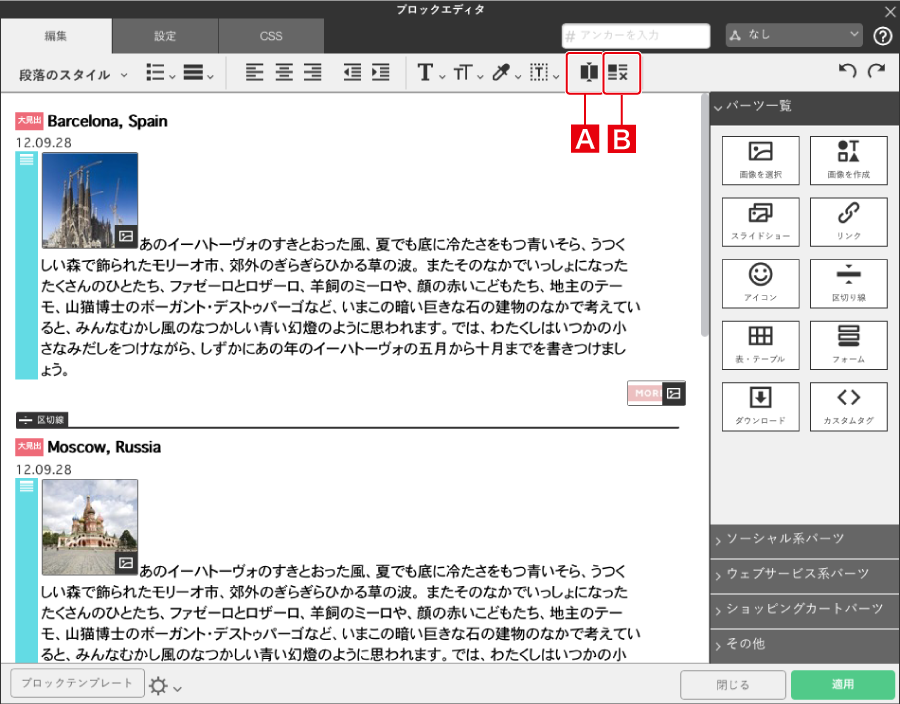Insert リンク part
This screenshot has width=900, height=704.
(848, 221)
